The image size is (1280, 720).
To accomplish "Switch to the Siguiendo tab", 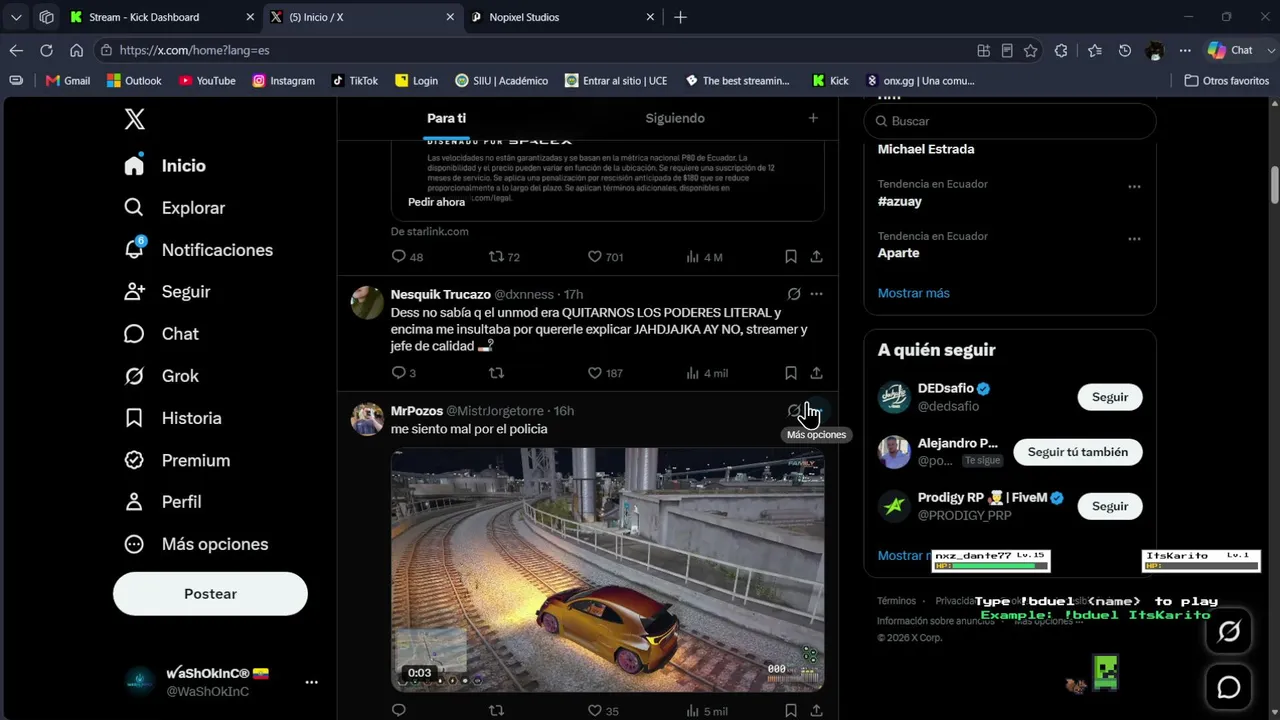I will click(675, 118).
